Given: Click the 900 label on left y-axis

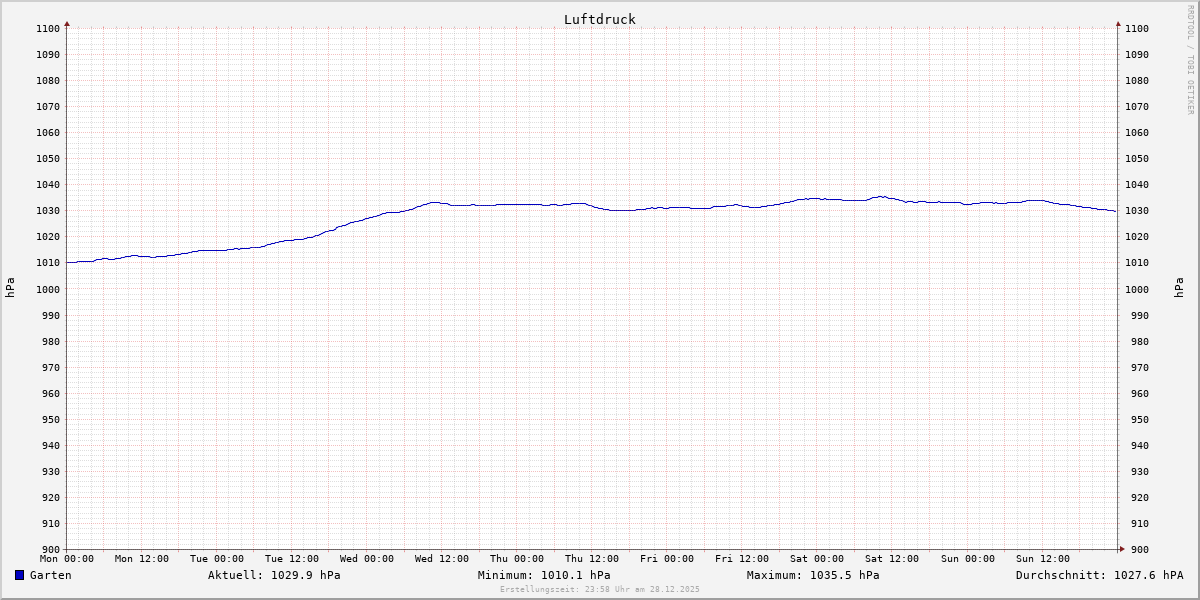Looking at the screenshot, I should (x=49, y=549).
